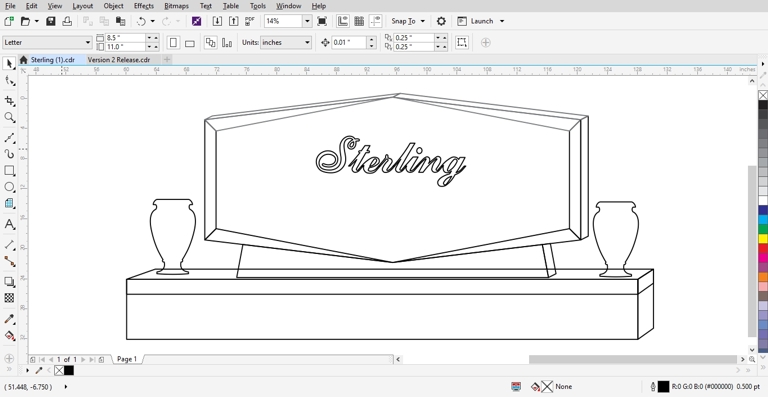768x397 pixels.
Task: Select the Interactive Fill tool
Action: click(9, 336)
